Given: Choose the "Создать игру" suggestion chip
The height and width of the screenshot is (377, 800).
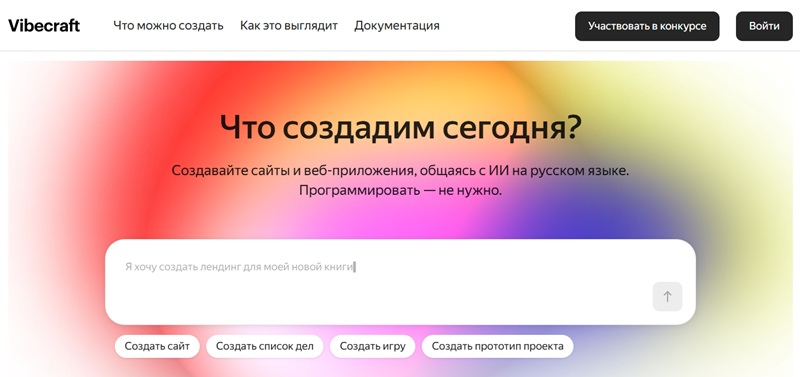Looking at the screenshot, I should point(372,346).
